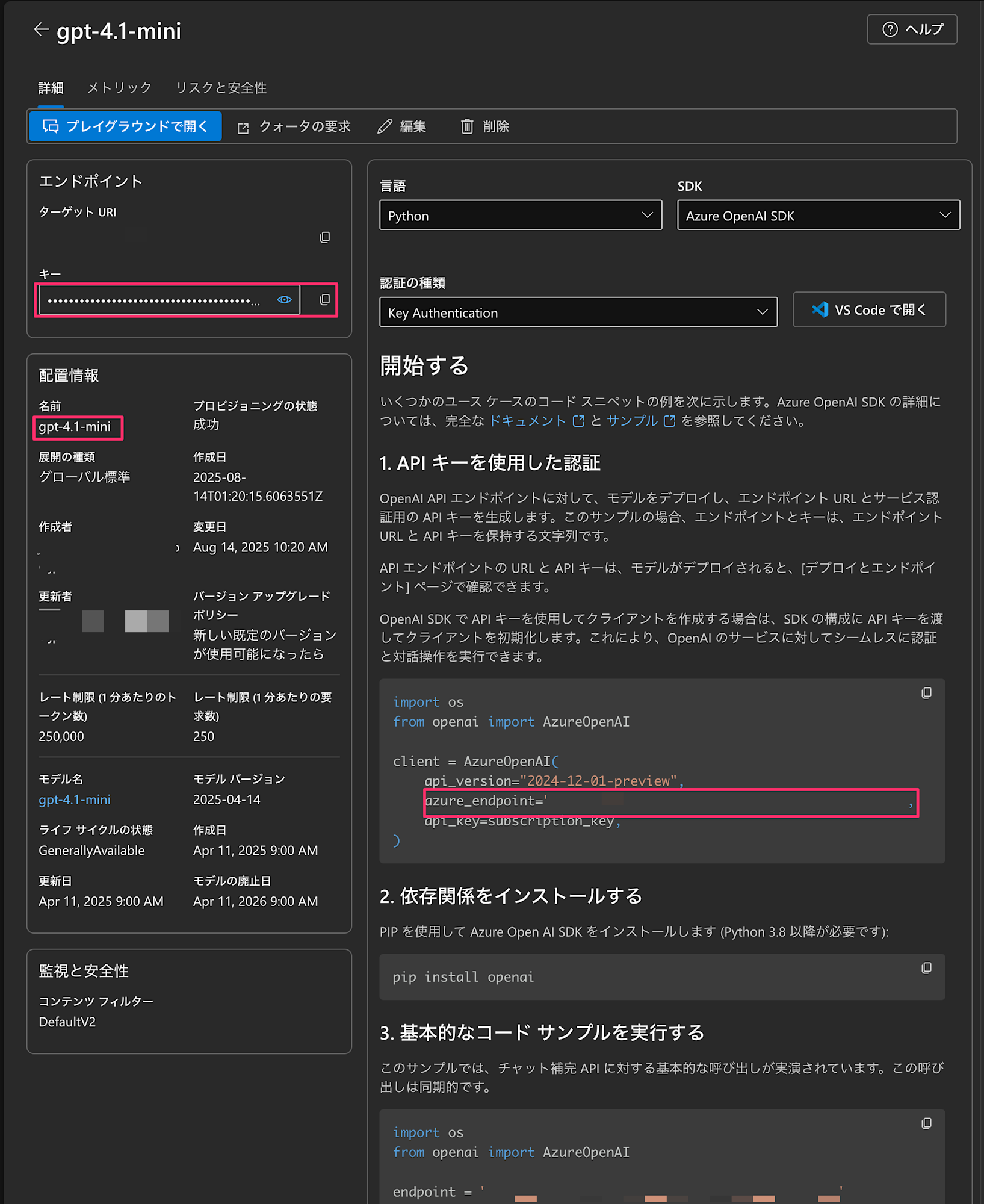Open the gpt-4.1-mini モデル名 link

(75, 799)
